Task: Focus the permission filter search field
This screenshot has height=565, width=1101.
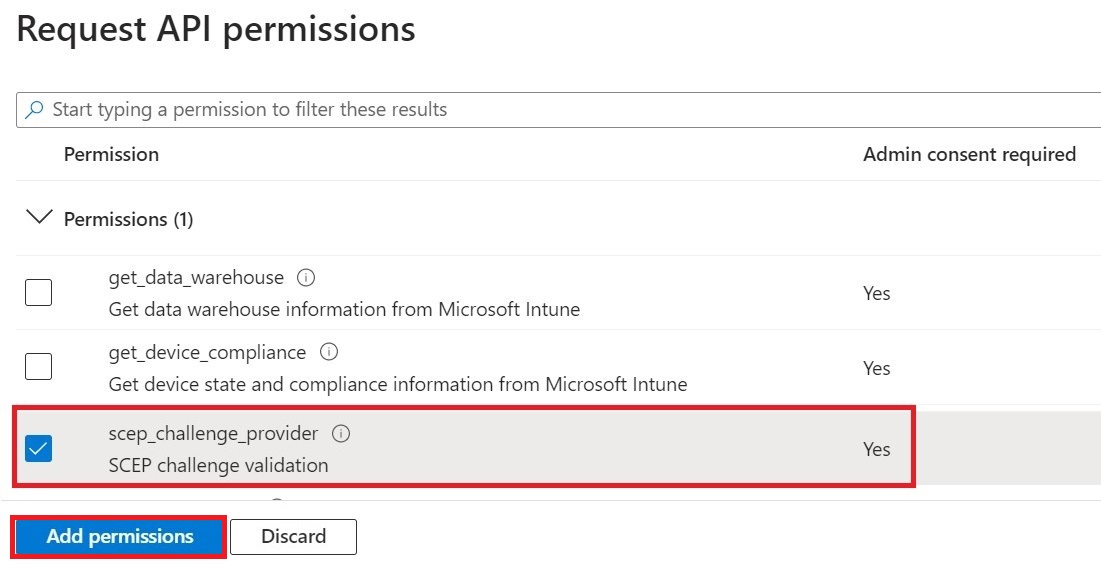Action: coord(558,109)
